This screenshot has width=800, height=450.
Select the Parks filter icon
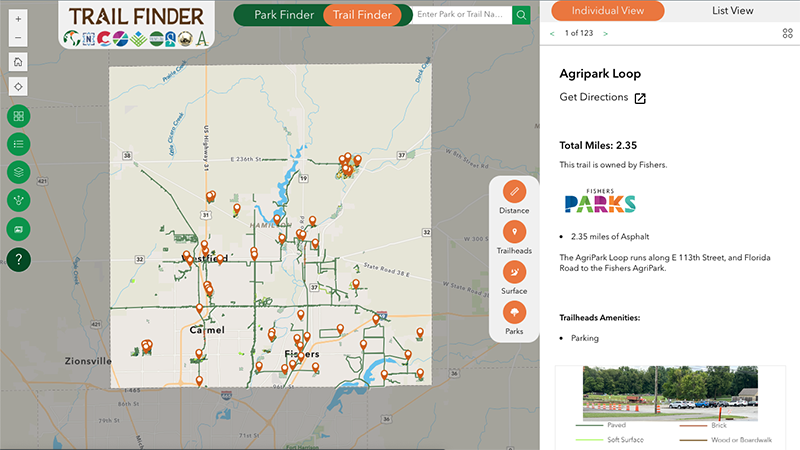click(x=514, y=313)
